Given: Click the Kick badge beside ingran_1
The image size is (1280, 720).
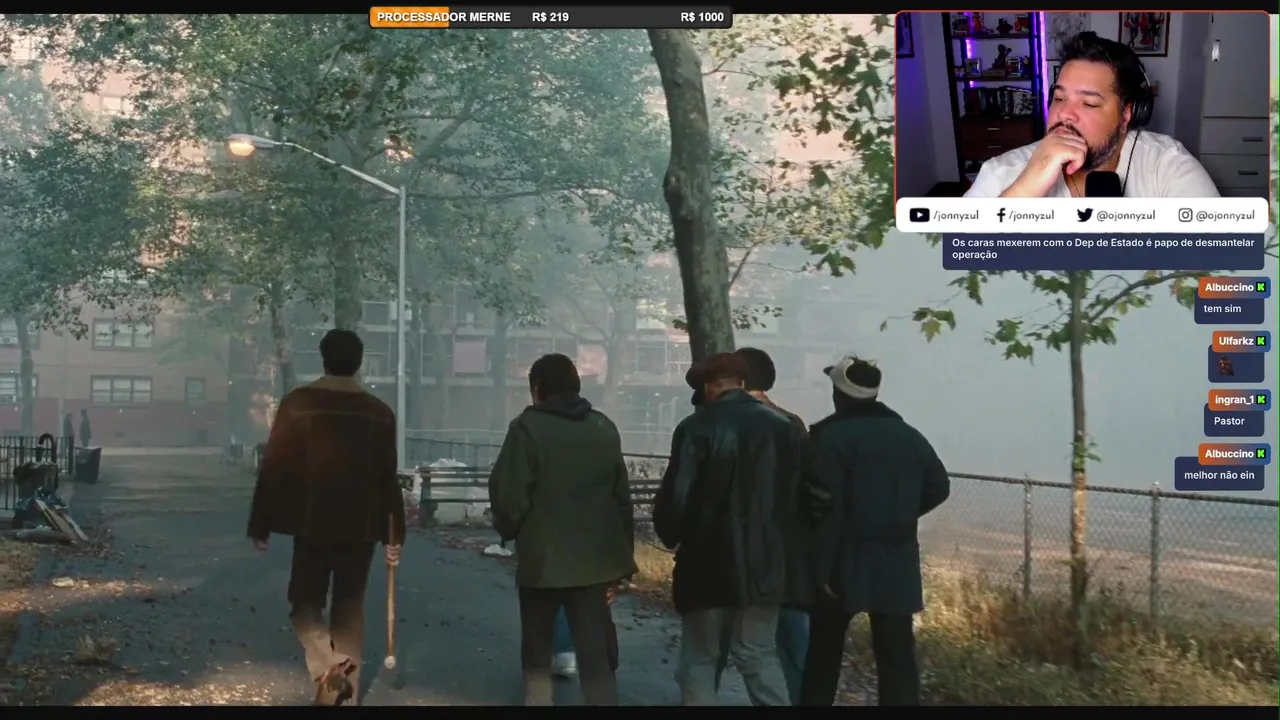Looking at the screenshot, I should pyautogui.click(x=1261, y=399).
